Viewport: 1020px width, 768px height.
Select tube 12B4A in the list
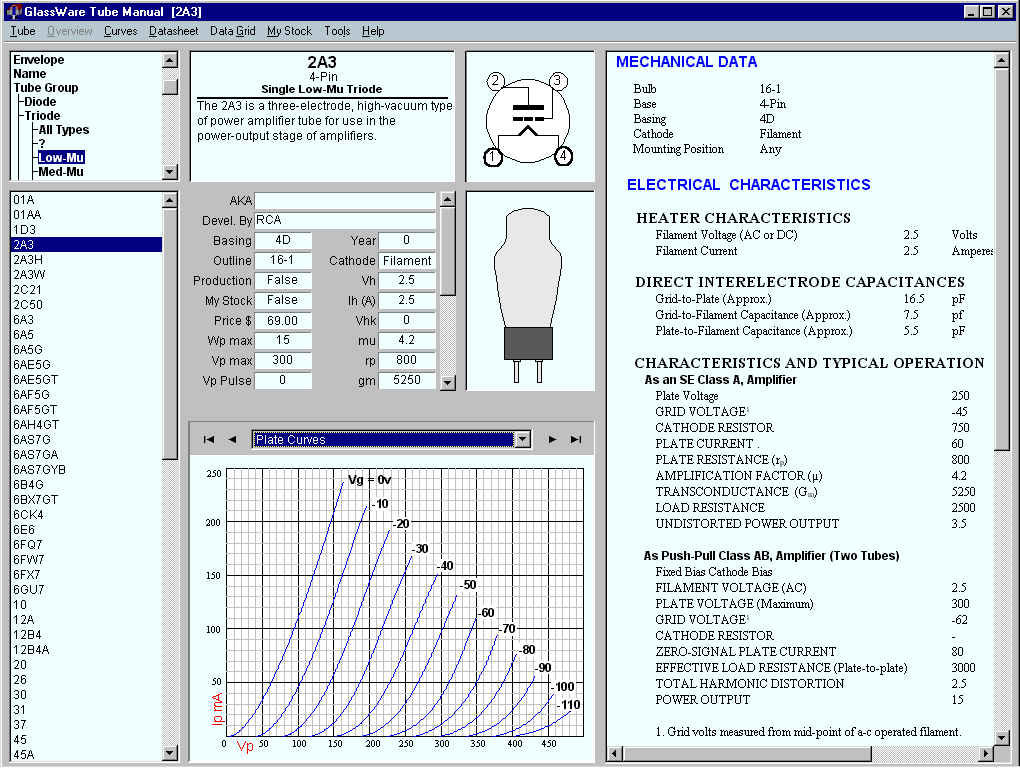[x=87, y=650]
